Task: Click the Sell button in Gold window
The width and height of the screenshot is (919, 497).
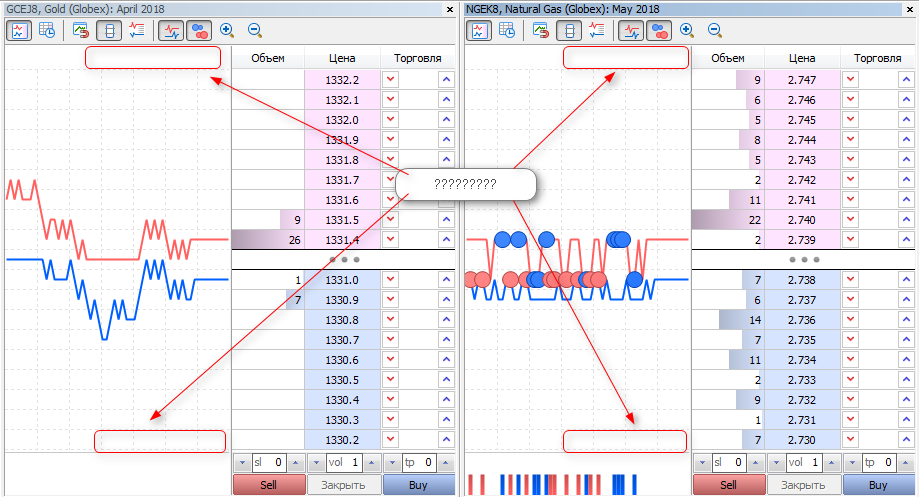Action: [x=269, y=485]
